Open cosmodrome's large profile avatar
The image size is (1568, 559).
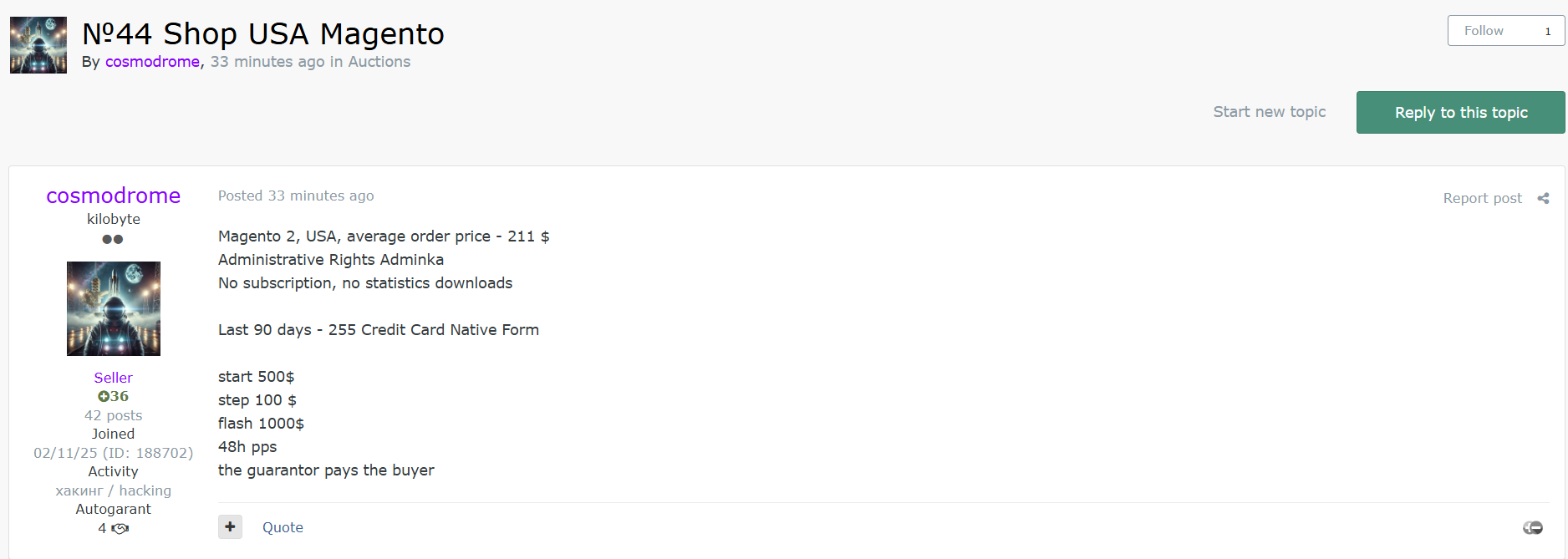coord(114,308)
